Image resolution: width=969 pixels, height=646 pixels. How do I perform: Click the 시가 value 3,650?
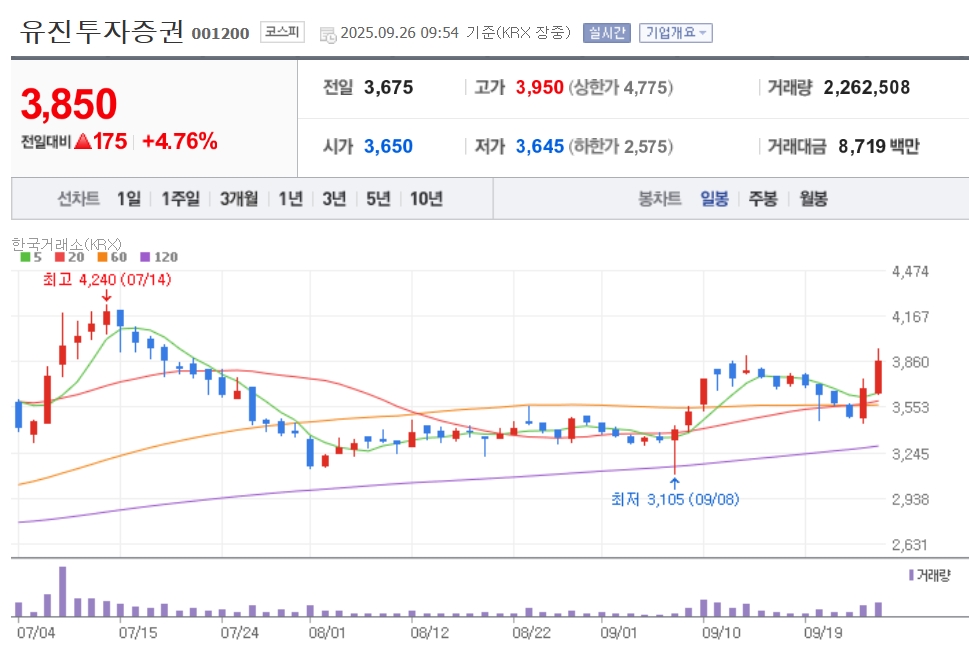point(388,147)
